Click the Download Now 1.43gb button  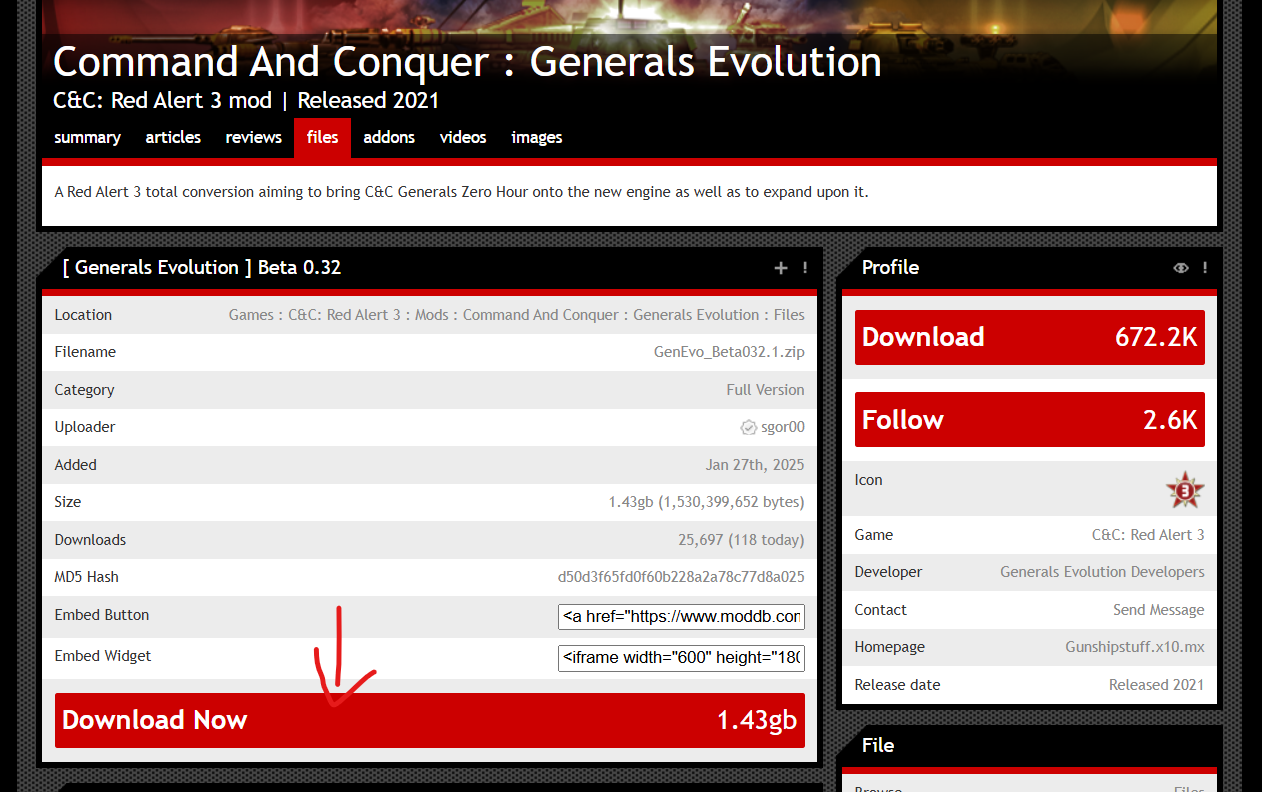[430, 720]
